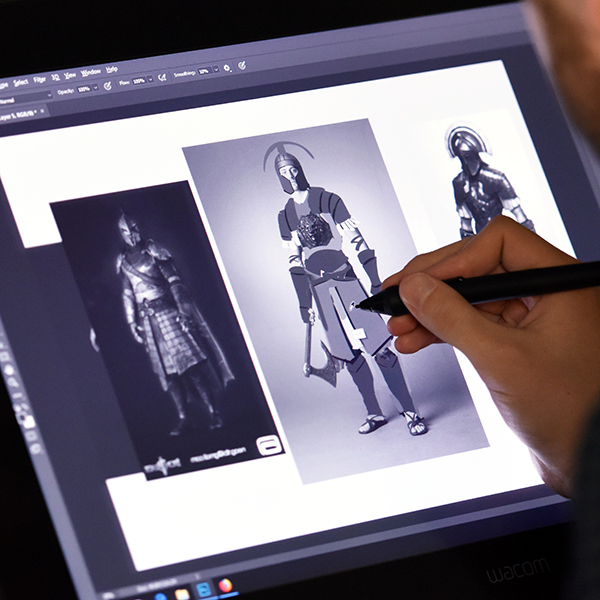Open the Select menu
This screenshot has width=600, height=600.
pos(21,83)
